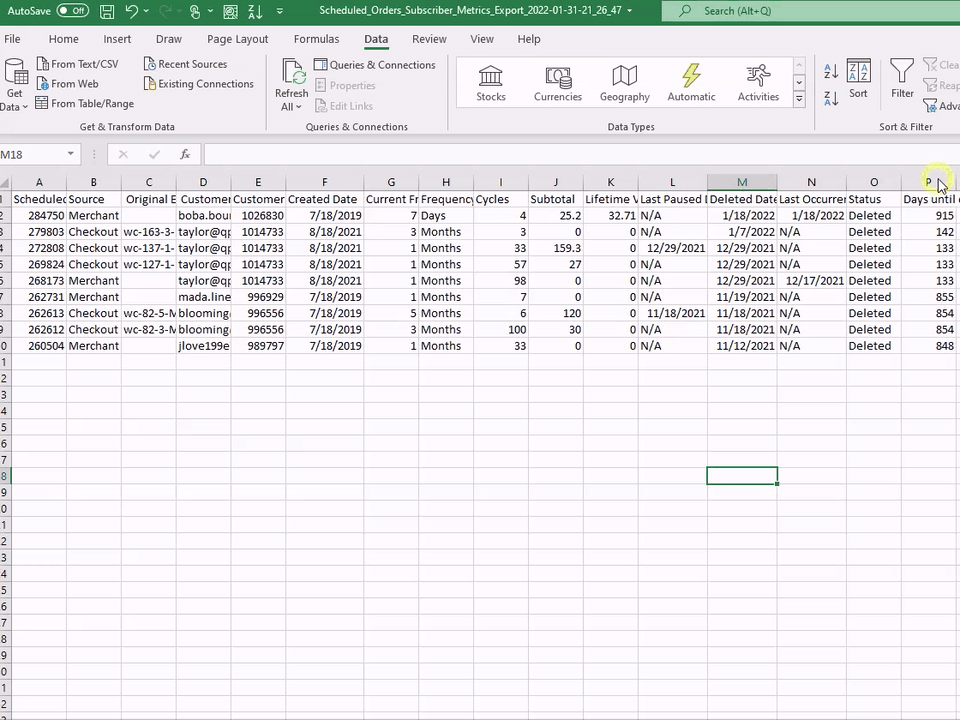The width and height of the screenshot is (960, 720).
Task: Select cell with value 284750
Action: [39, 216]
